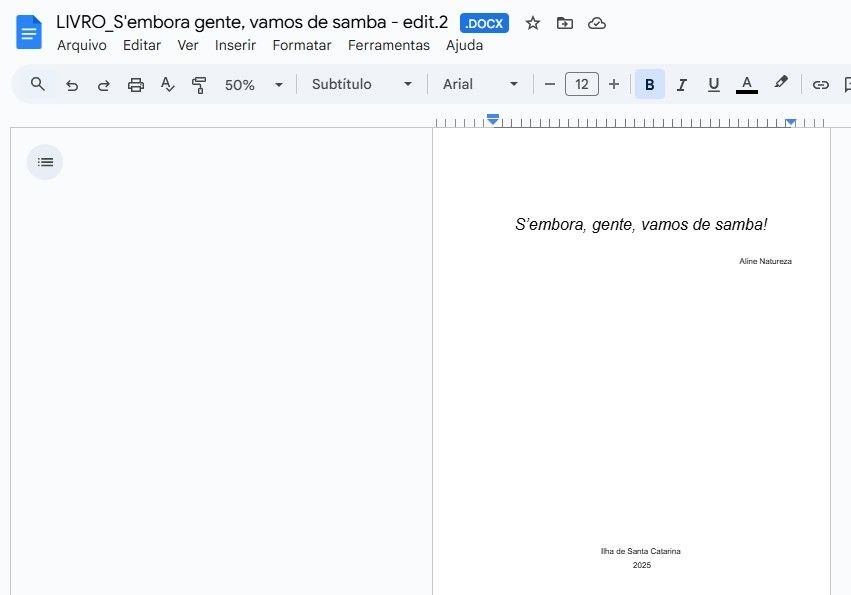Check cloud document save status
The height and width of the screenshot is (595, 851).
(x=596, y=23)
